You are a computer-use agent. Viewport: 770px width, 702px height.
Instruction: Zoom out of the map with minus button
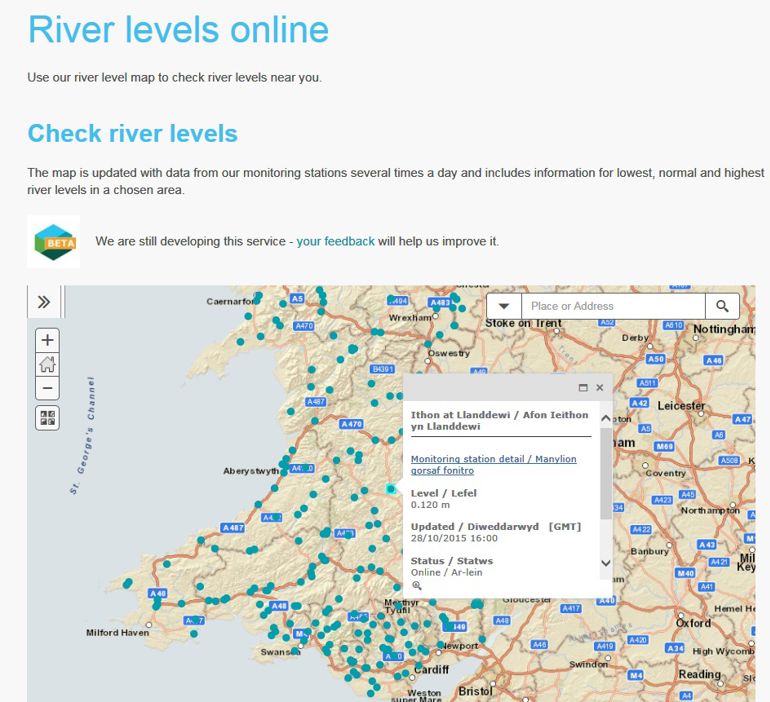[48, 388]
